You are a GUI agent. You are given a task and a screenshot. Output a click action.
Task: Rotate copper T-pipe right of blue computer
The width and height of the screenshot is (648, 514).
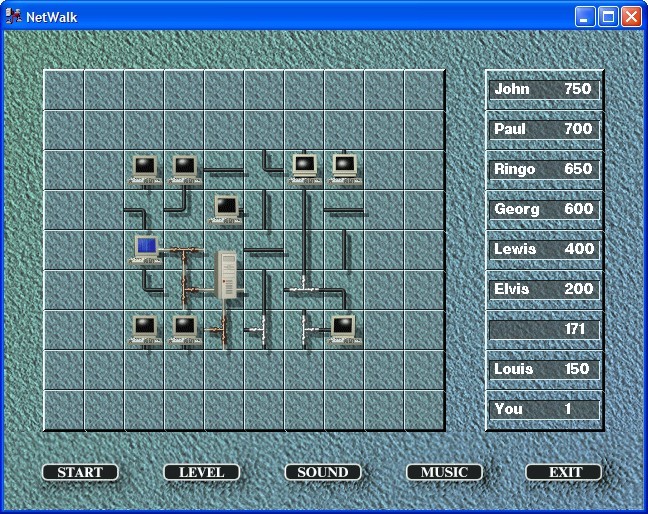(x=185, y=250)
